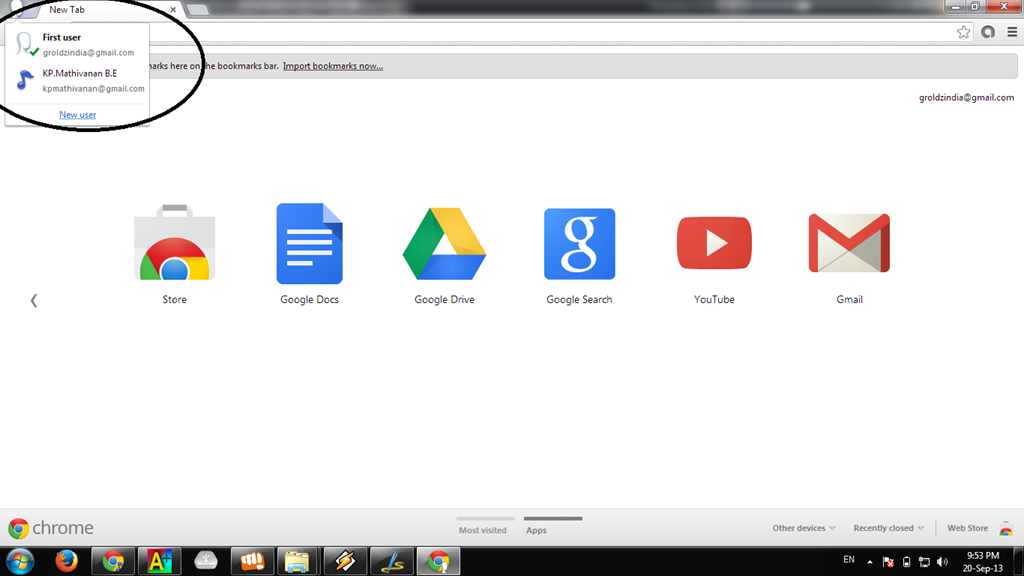Click the battery tray icon

coord(906,562)
